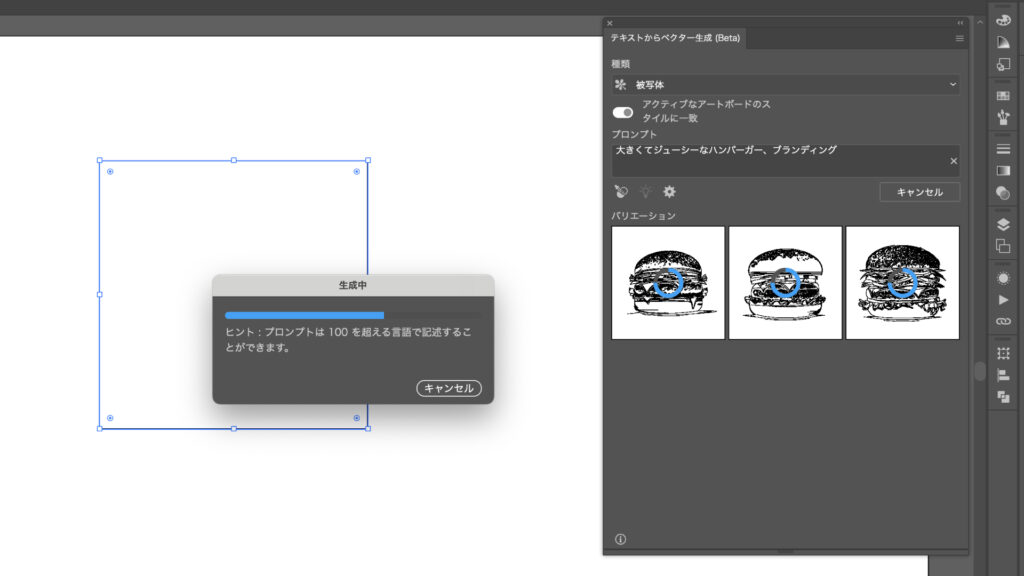The image size is (1024, 576).
Task: Open the Swatches panel icon
Action: [x=1002, y=93]
